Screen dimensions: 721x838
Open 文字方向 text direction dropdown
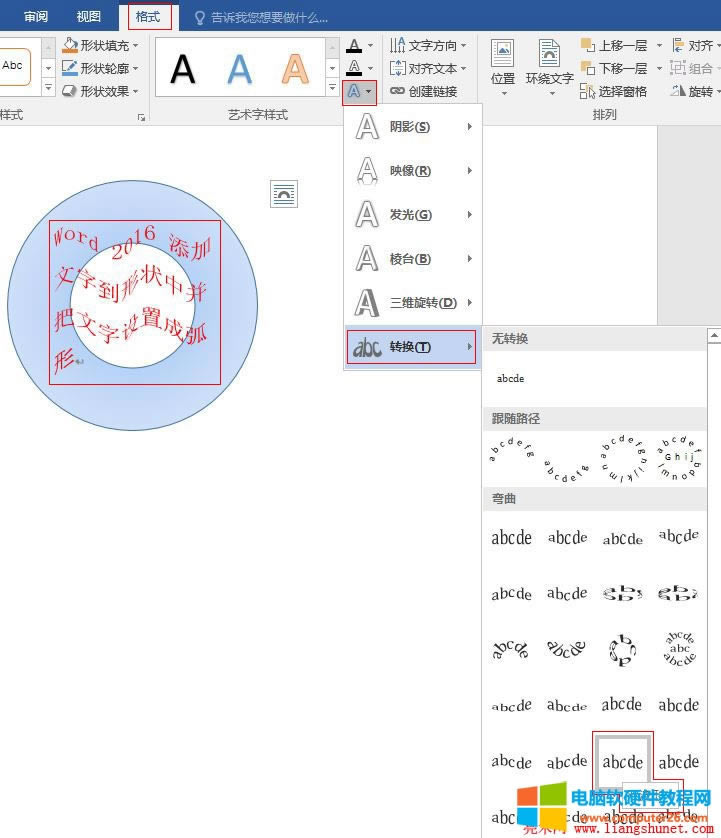428,45
